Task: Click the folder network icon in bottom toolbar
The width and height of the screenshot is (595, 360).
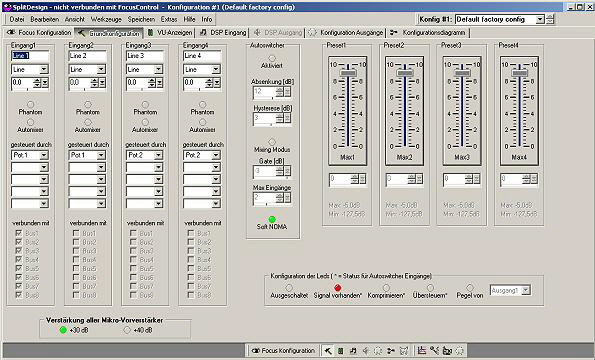Action: click(x=447, y=351)
